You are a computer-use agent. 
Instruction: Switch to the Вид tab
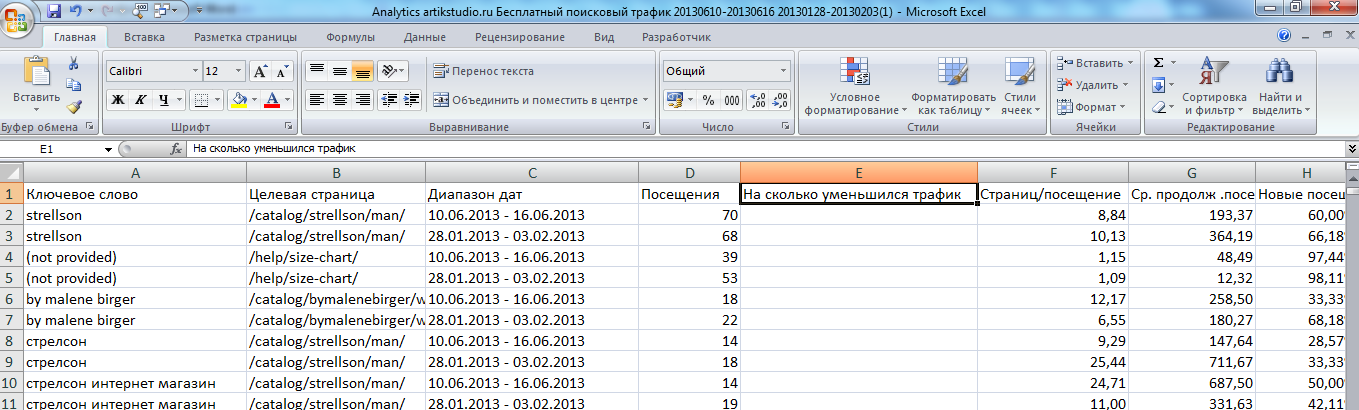[604, 37]
